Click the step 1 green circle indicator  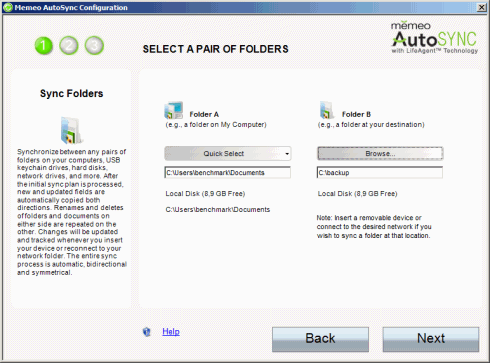coord(44,46)
